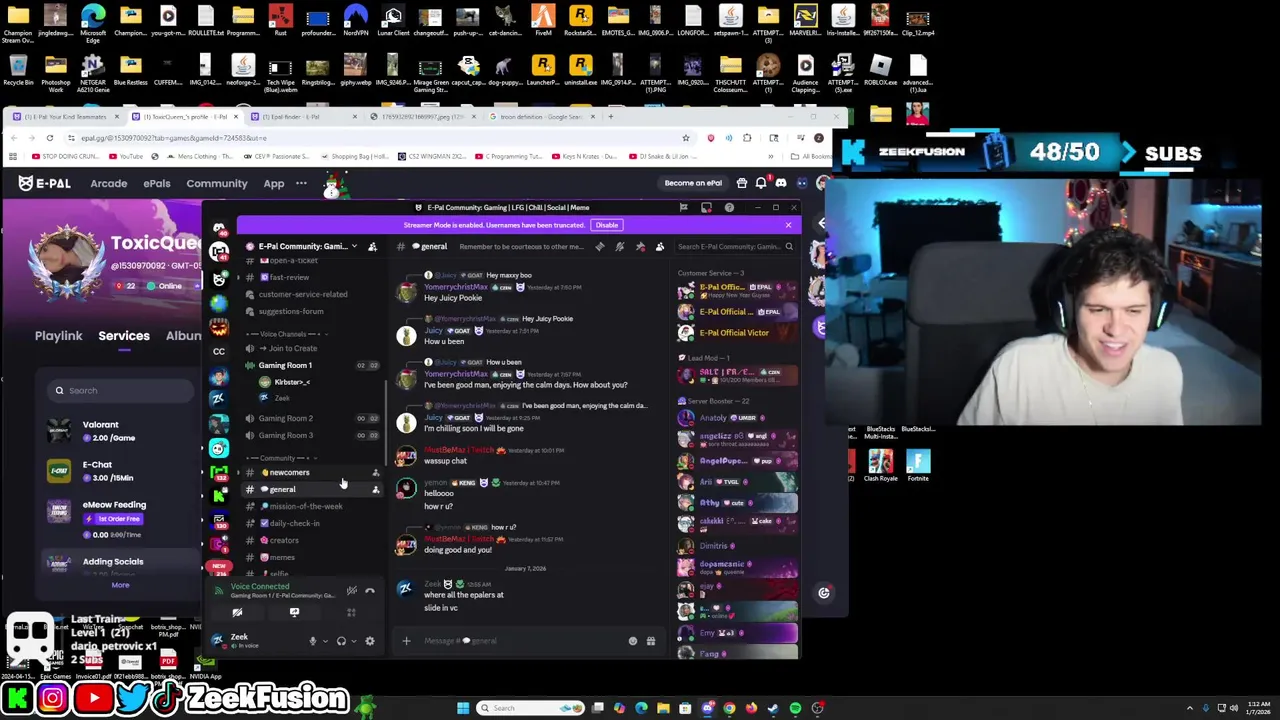
Task: Deafen using the headphones icon
Action: coord(341,641)
